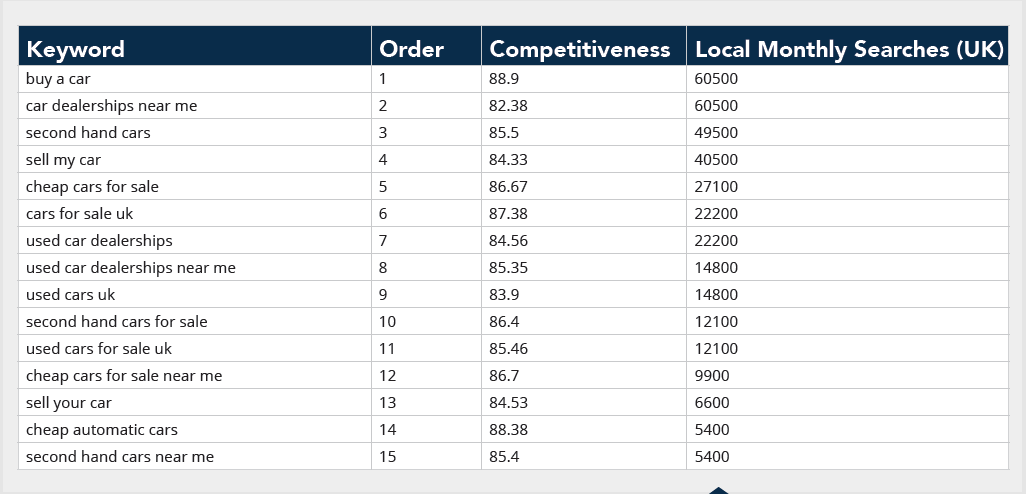Click competitiveness value 88.38
1026x494 pixels.
coord(508,430)
